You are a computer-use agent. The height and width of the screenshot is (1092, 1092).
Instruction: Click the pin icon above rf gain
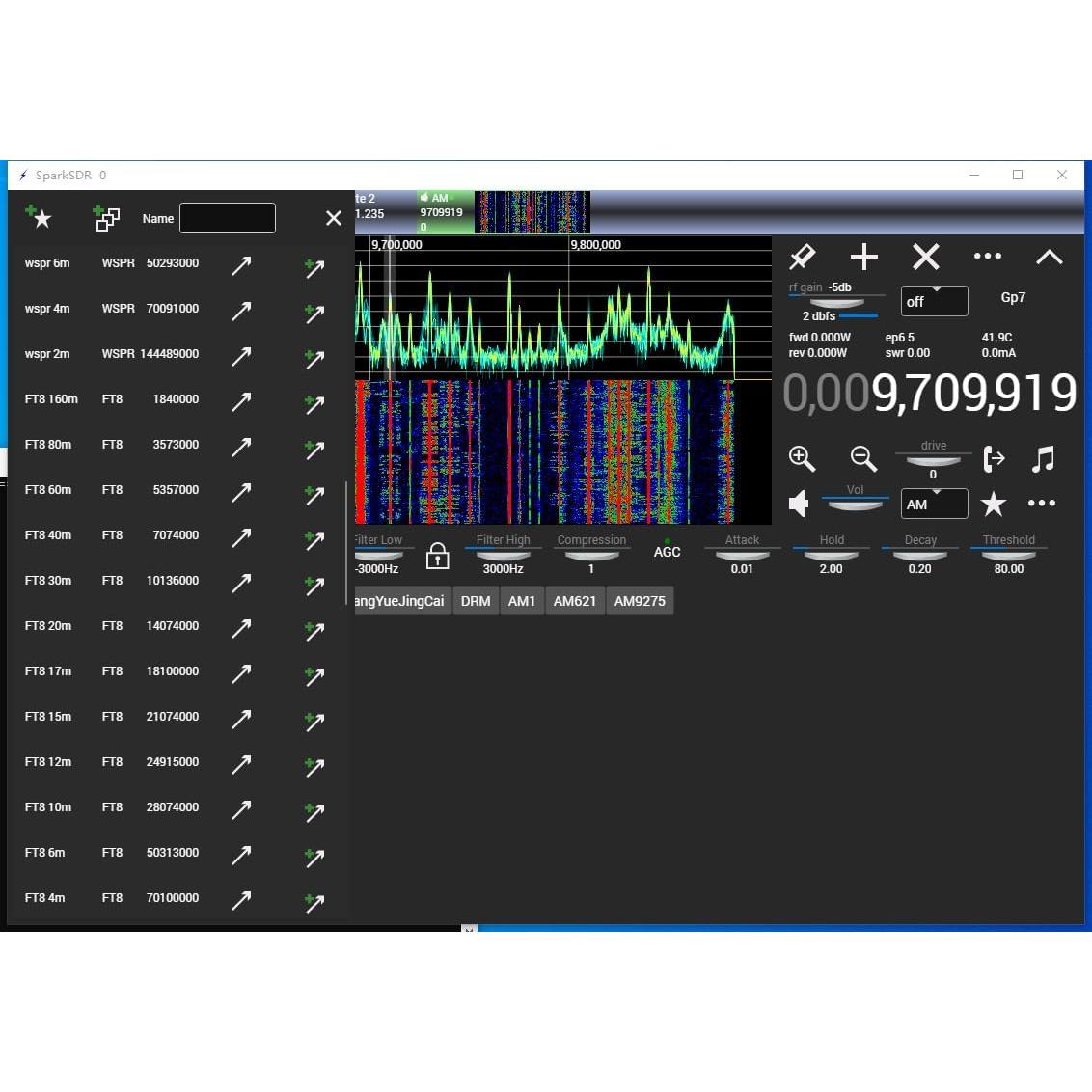coord(802,257)
